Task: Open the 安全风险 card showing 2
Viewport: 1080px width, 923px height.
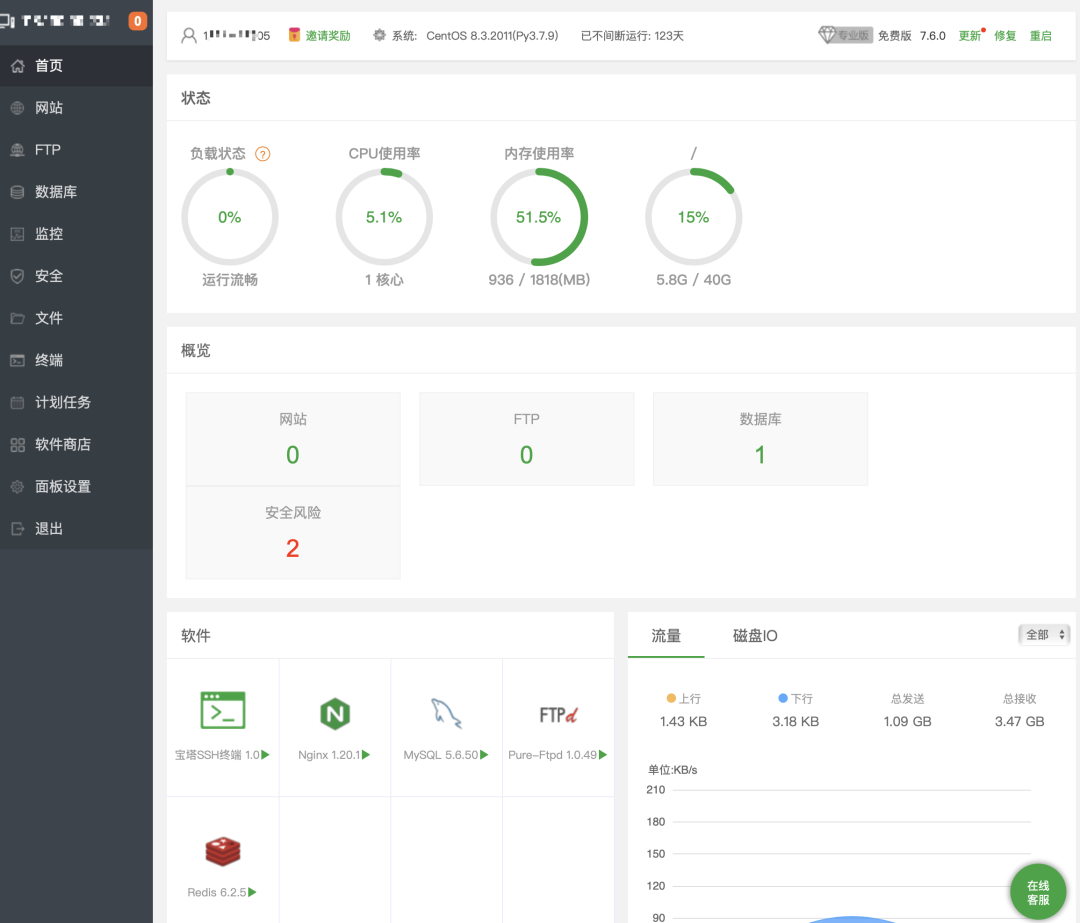Action: point(293,532)
